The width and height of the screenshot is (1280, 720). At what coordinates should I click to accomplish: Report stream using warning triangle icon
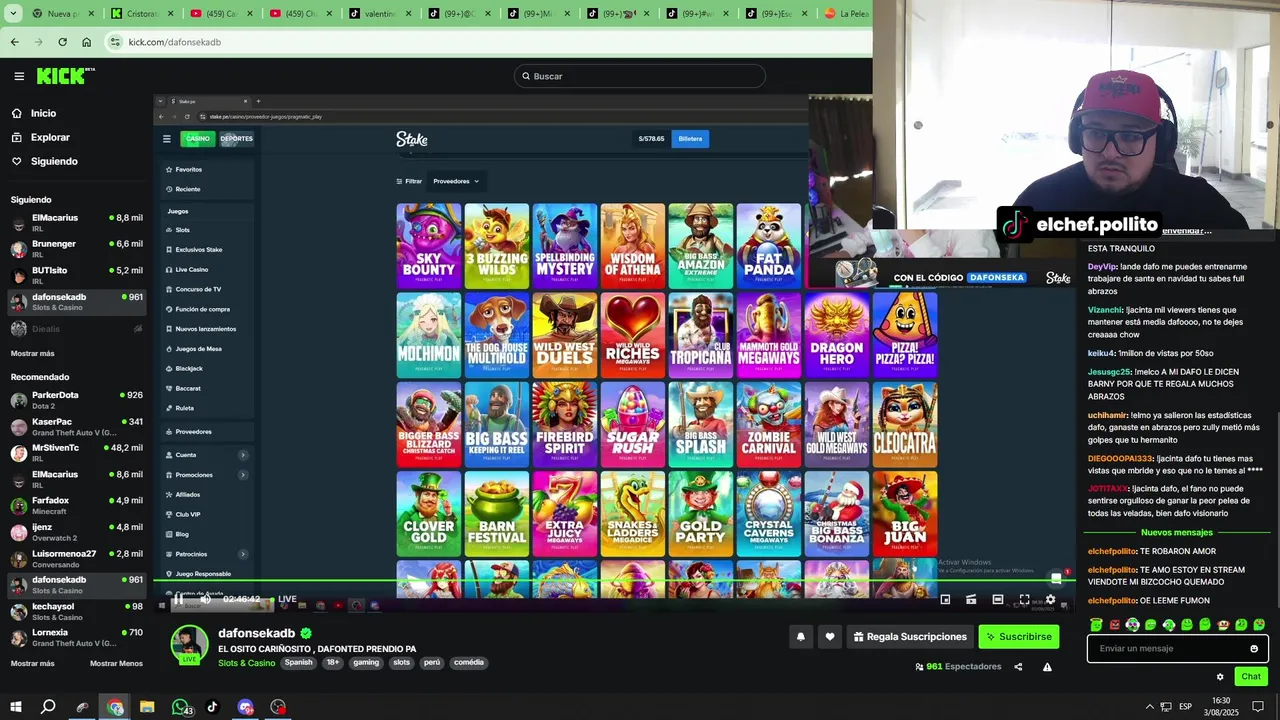click(1047, 667)
